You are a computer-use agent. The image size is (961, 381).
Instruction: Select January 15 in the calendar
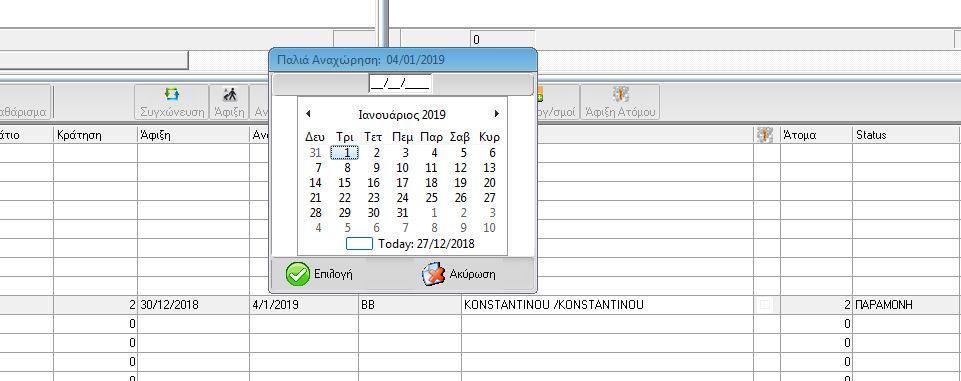pos(344,183)
